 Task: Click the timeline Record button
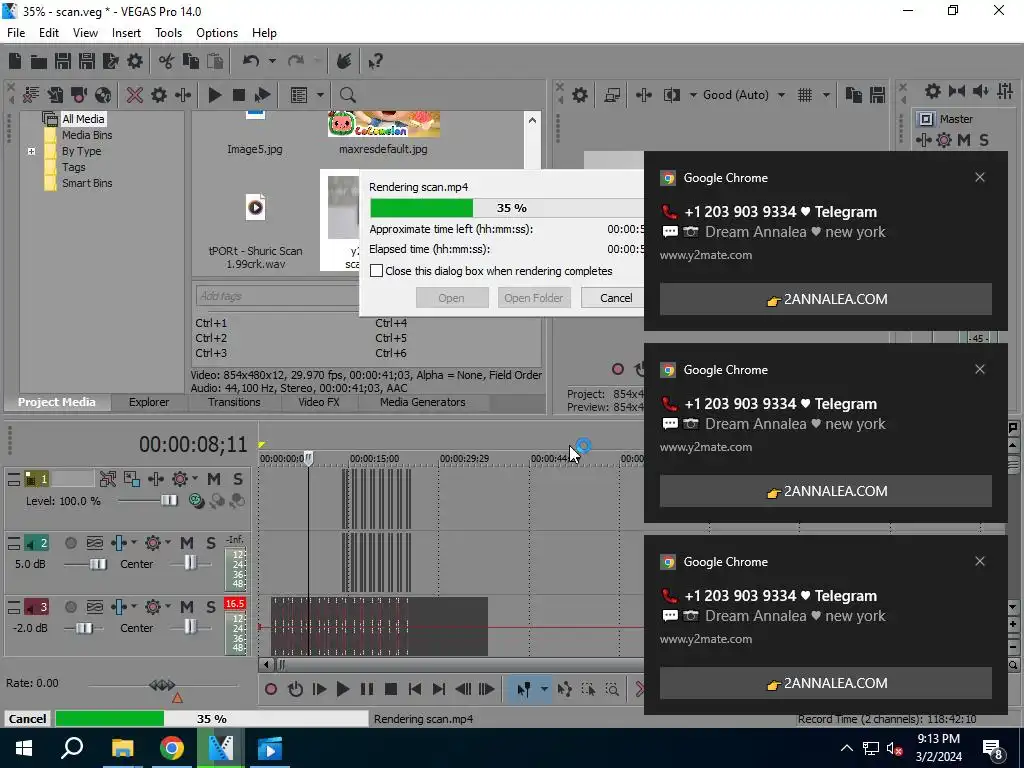(x=271, y=689)
